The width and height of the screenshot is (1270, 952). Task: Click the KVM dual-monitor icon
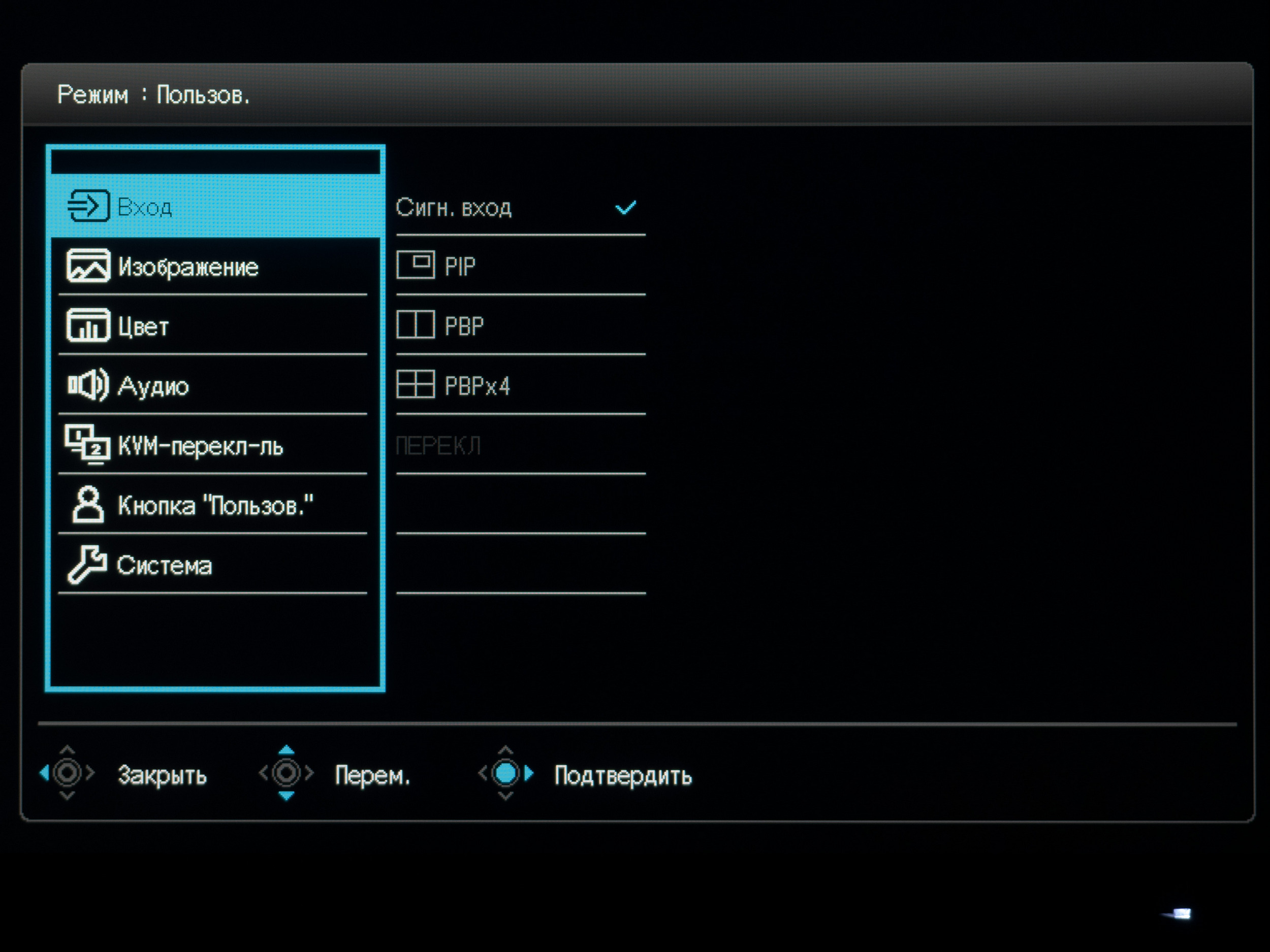[87, 445]
